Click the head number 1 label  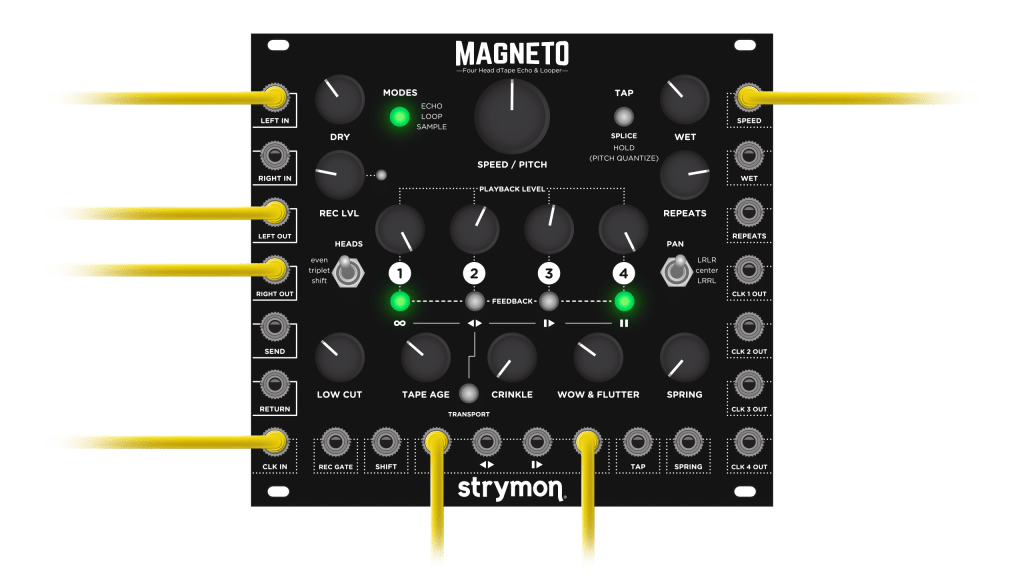(x=400, y=273)
